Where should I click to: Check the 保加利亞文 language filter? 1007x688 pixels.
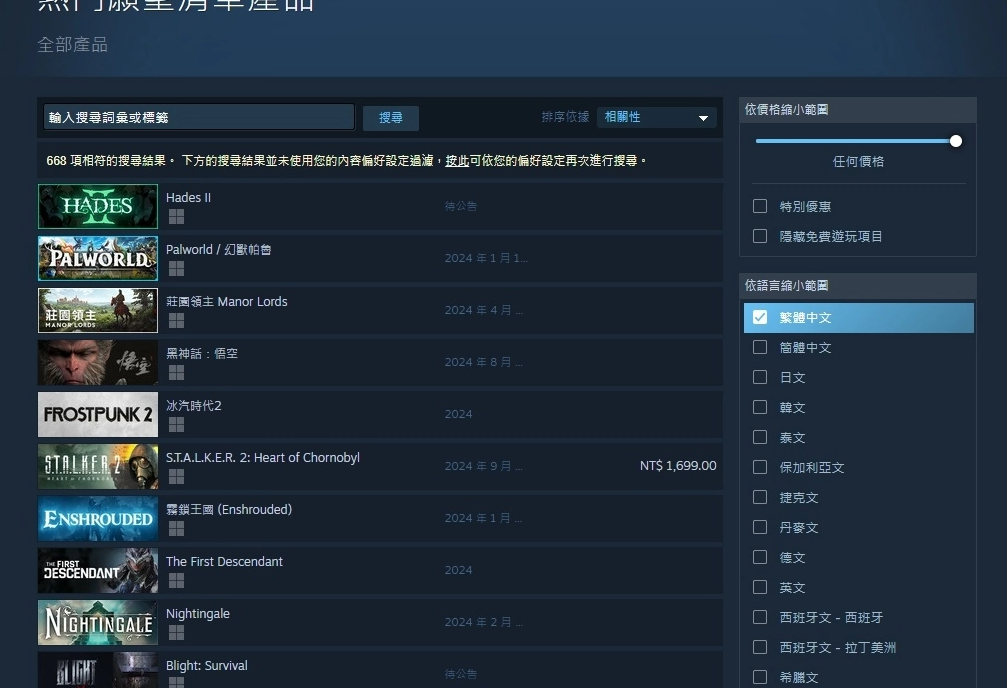[760, 467]
